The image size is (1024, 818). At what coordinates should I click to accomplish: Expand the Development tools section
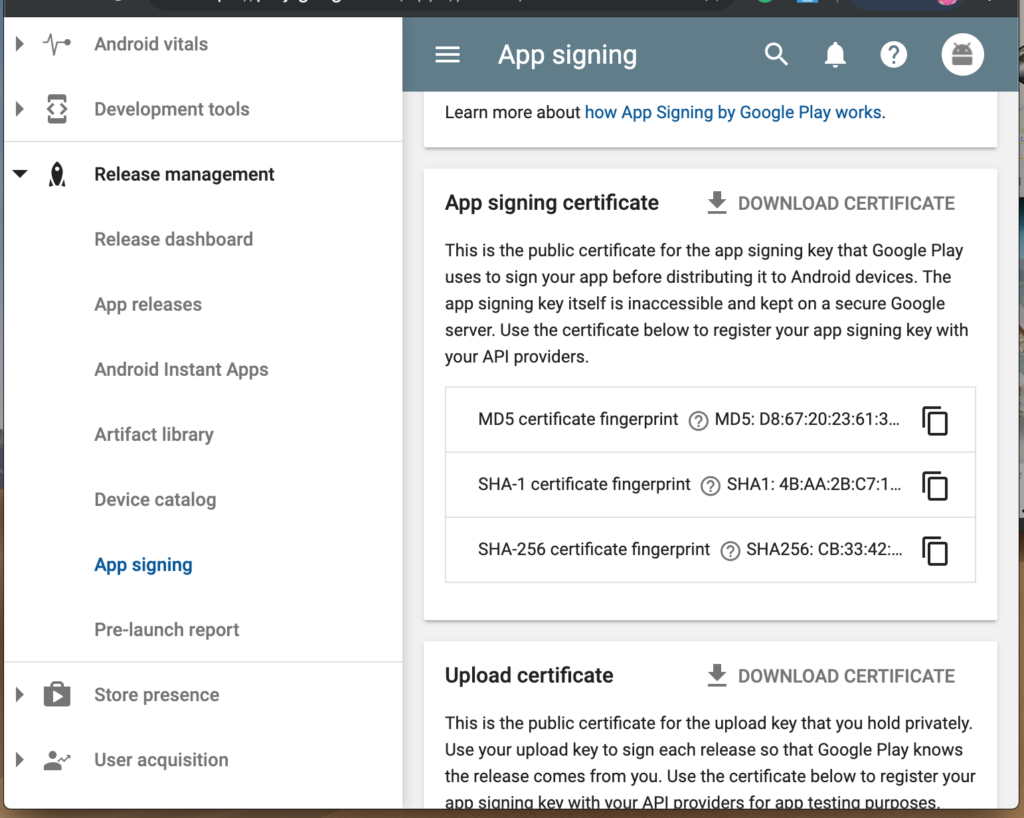(x=19, y=109)
